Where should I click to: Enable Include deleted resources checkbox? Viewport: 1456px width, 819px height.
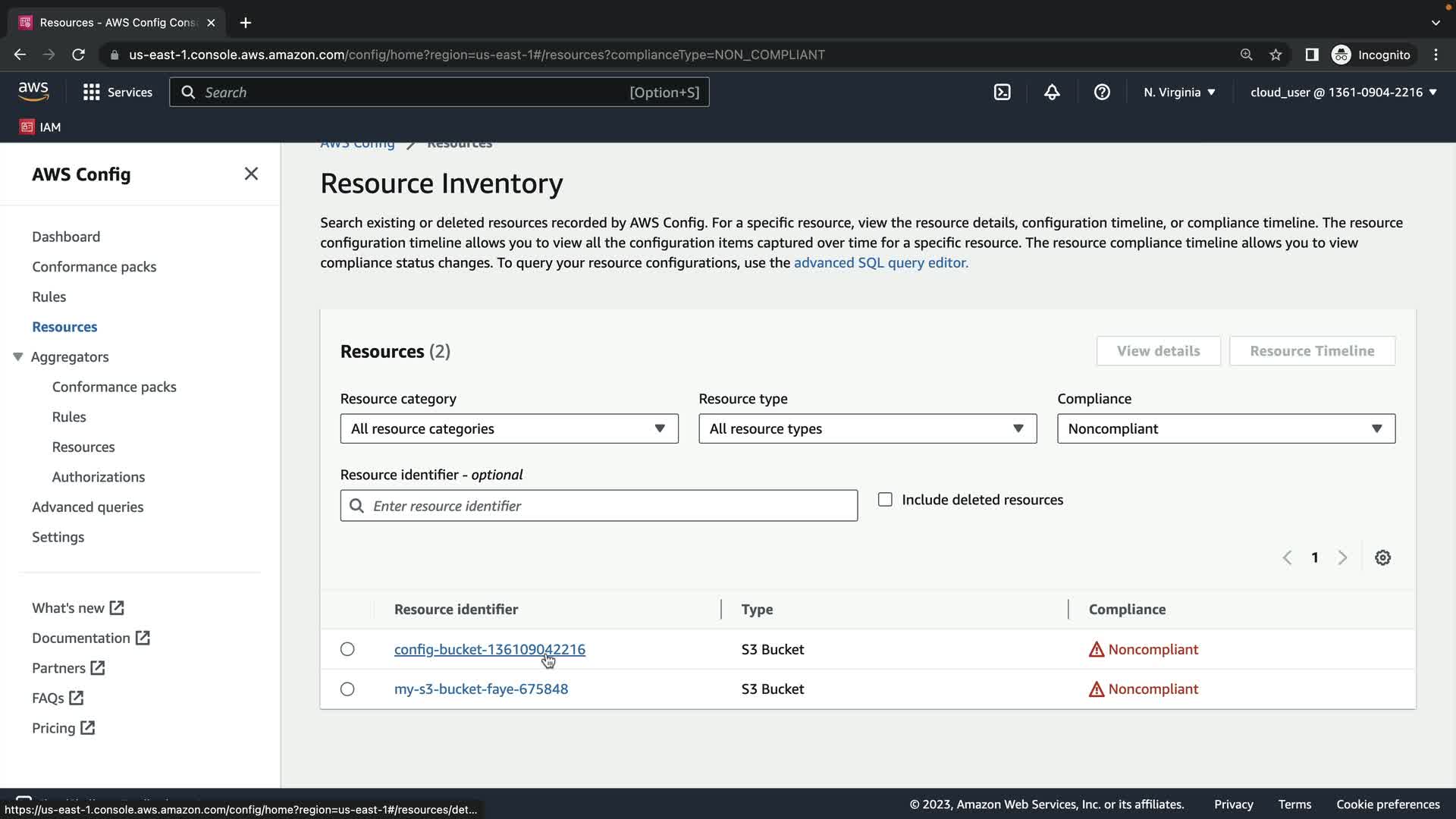point(885,500)
